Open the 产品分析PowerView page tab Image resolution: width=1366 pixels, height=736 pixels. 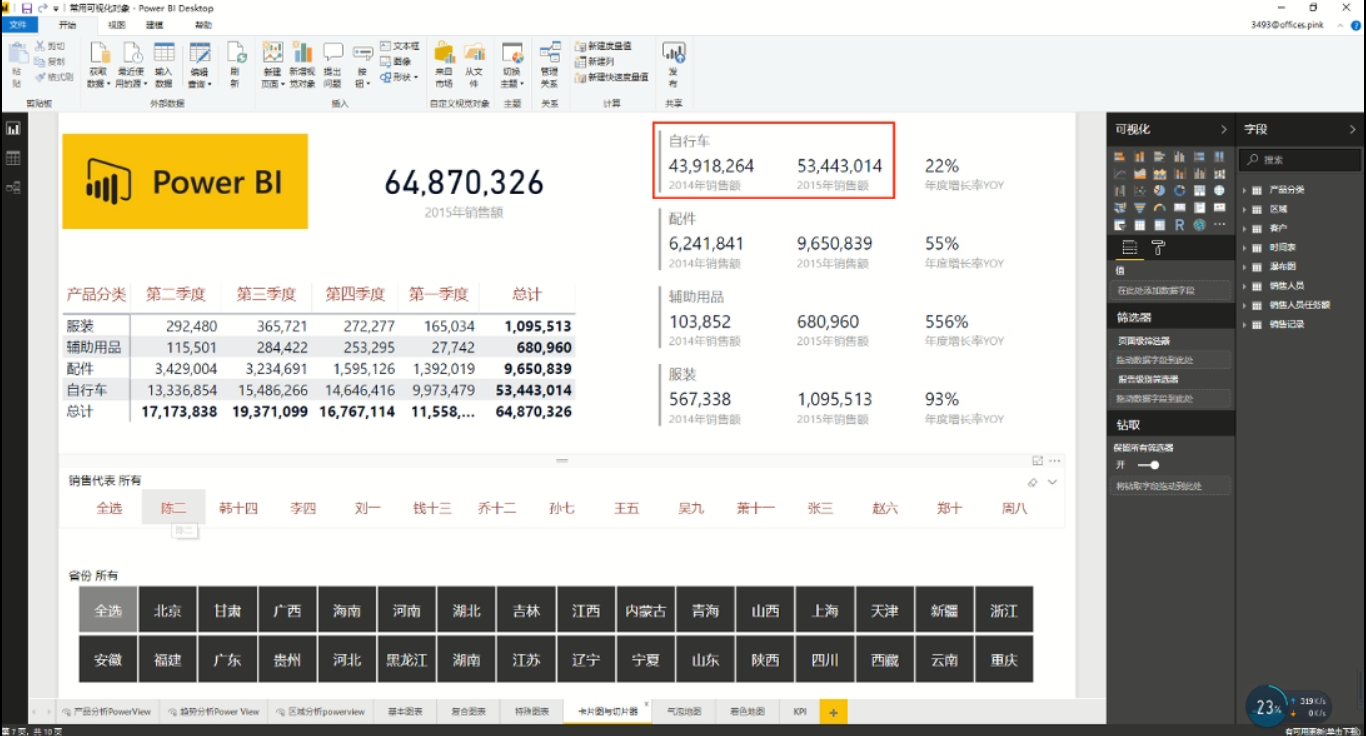point(106,712)
